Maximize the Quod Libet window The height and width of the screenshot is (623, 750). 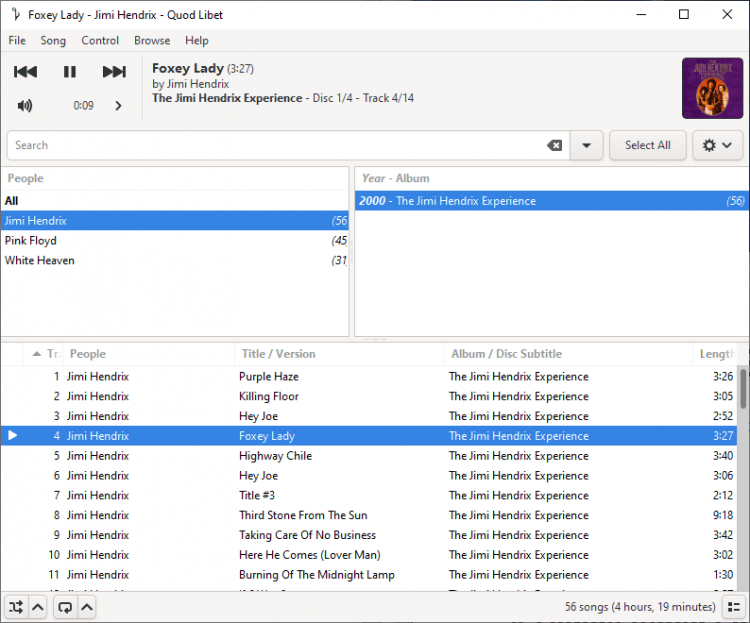click(x=684, y=15)
